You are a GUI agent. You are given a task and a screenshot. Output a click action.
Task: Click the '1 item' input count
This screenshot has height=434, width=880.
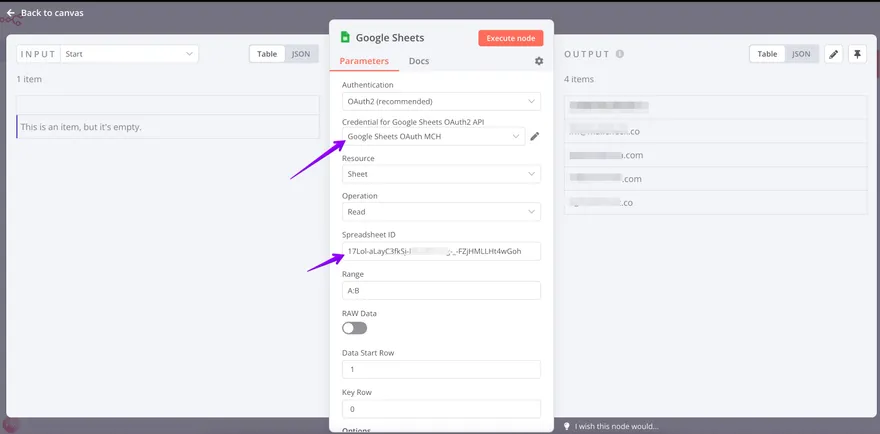click(29, 79)
